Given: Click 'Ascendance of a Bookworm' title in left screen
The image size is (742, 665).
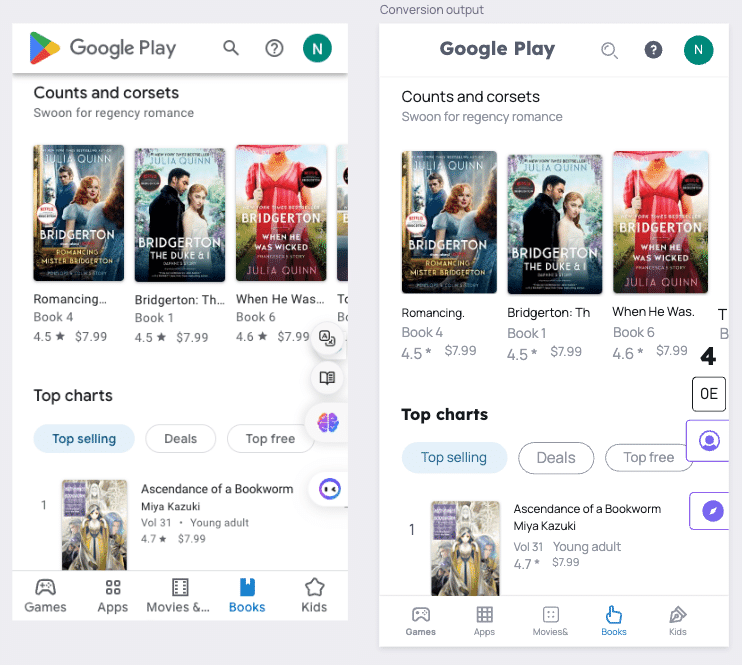Looking at the screenshot, I should [x=217, y=489].
